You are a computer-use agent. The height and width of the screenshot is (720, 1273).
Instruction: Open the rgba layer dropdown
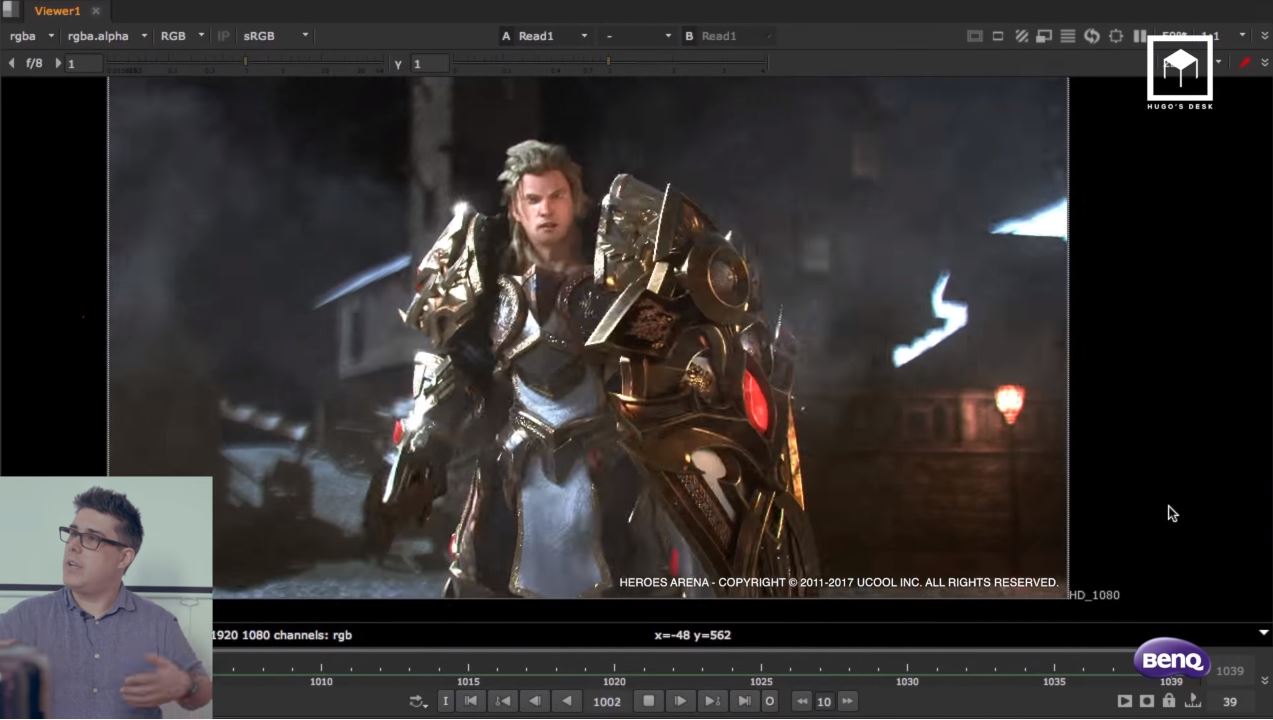(x=32, y=36)
